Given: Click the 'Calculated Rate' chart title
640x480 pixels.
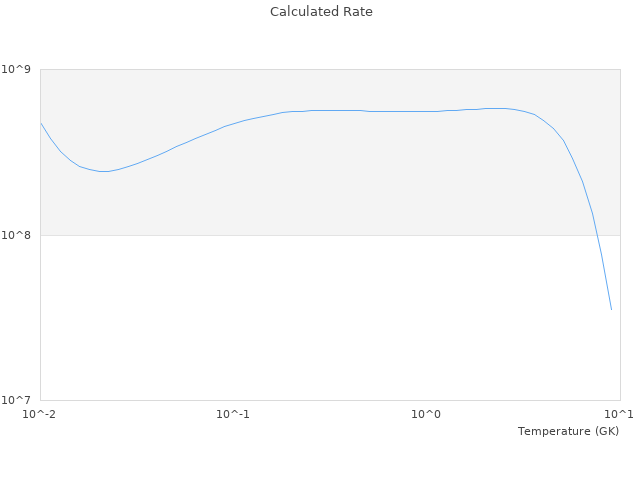Looking at the screenshot, I should point(321,12).
